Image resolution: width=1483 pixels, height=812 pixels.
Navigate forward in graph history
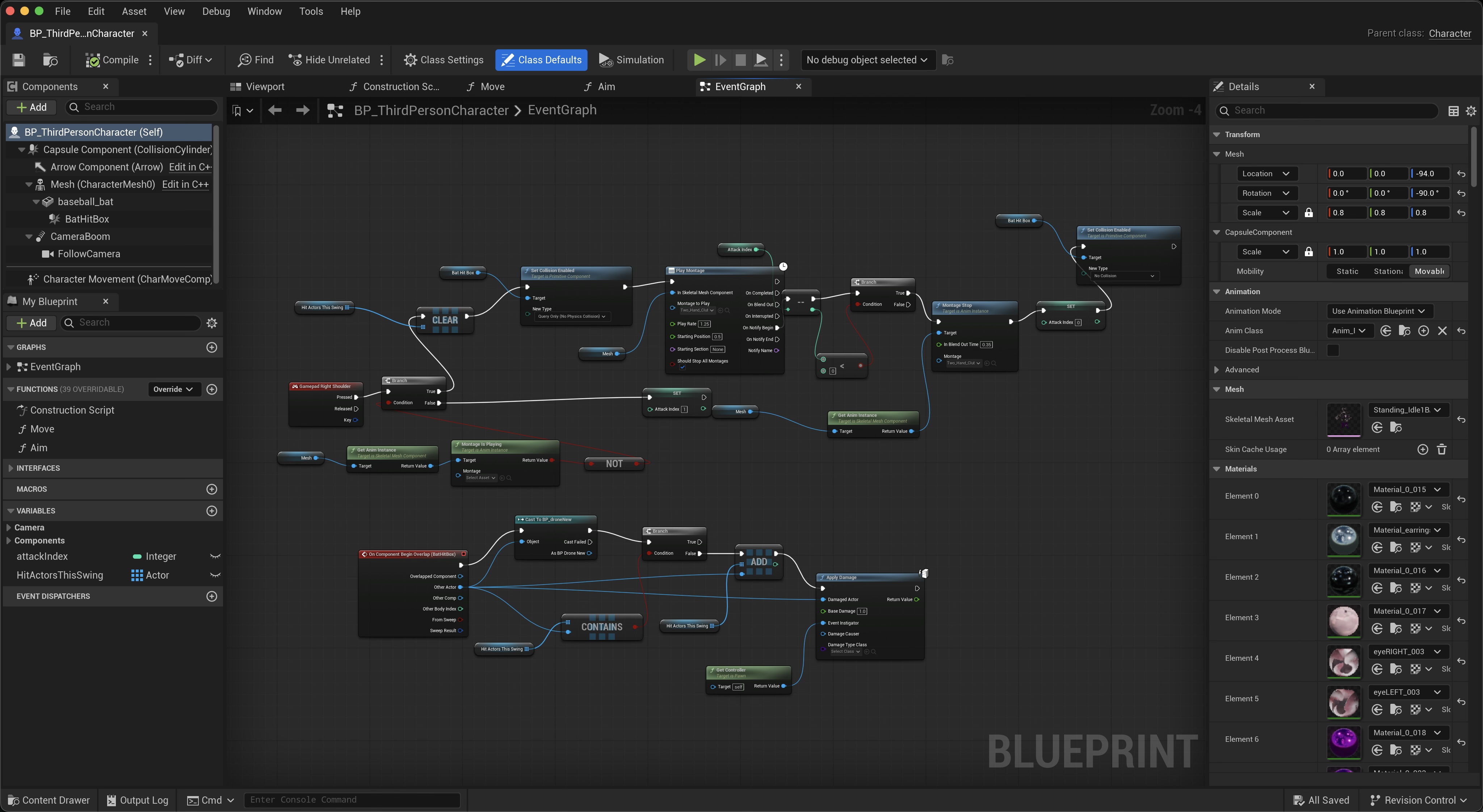302,110
